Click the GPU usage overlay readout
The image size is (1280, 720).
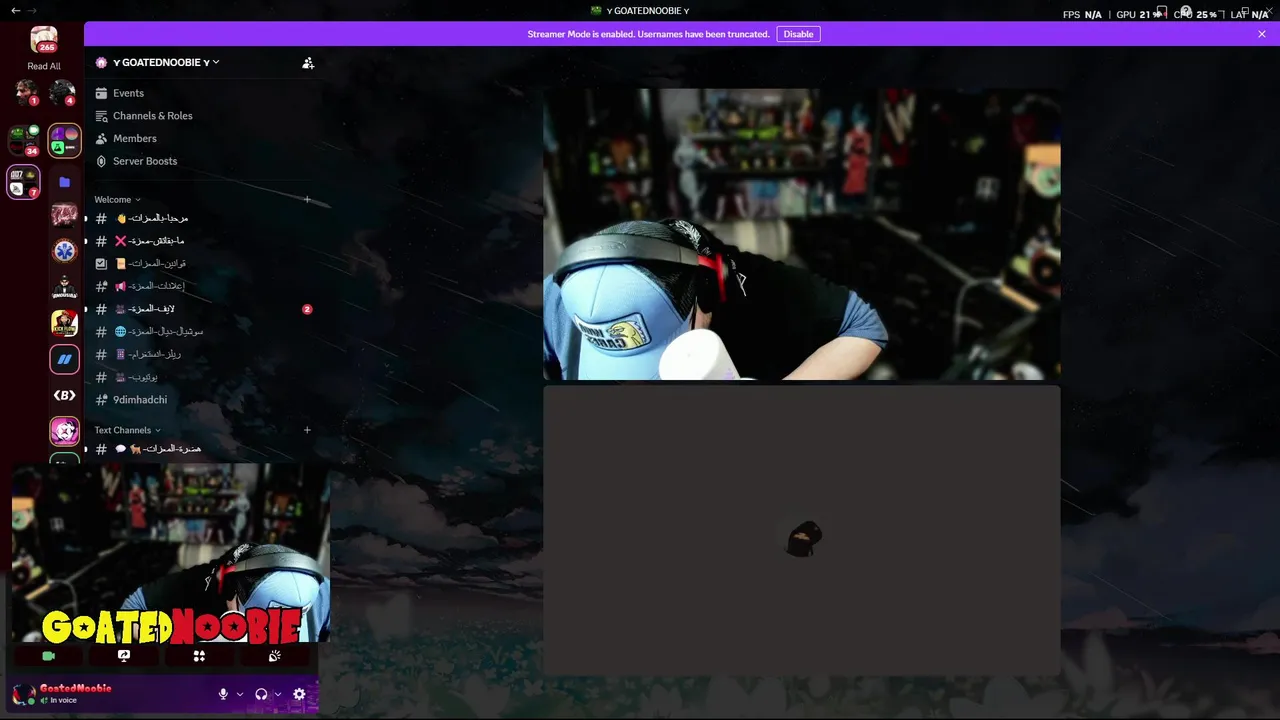(x=1141, y=14)
